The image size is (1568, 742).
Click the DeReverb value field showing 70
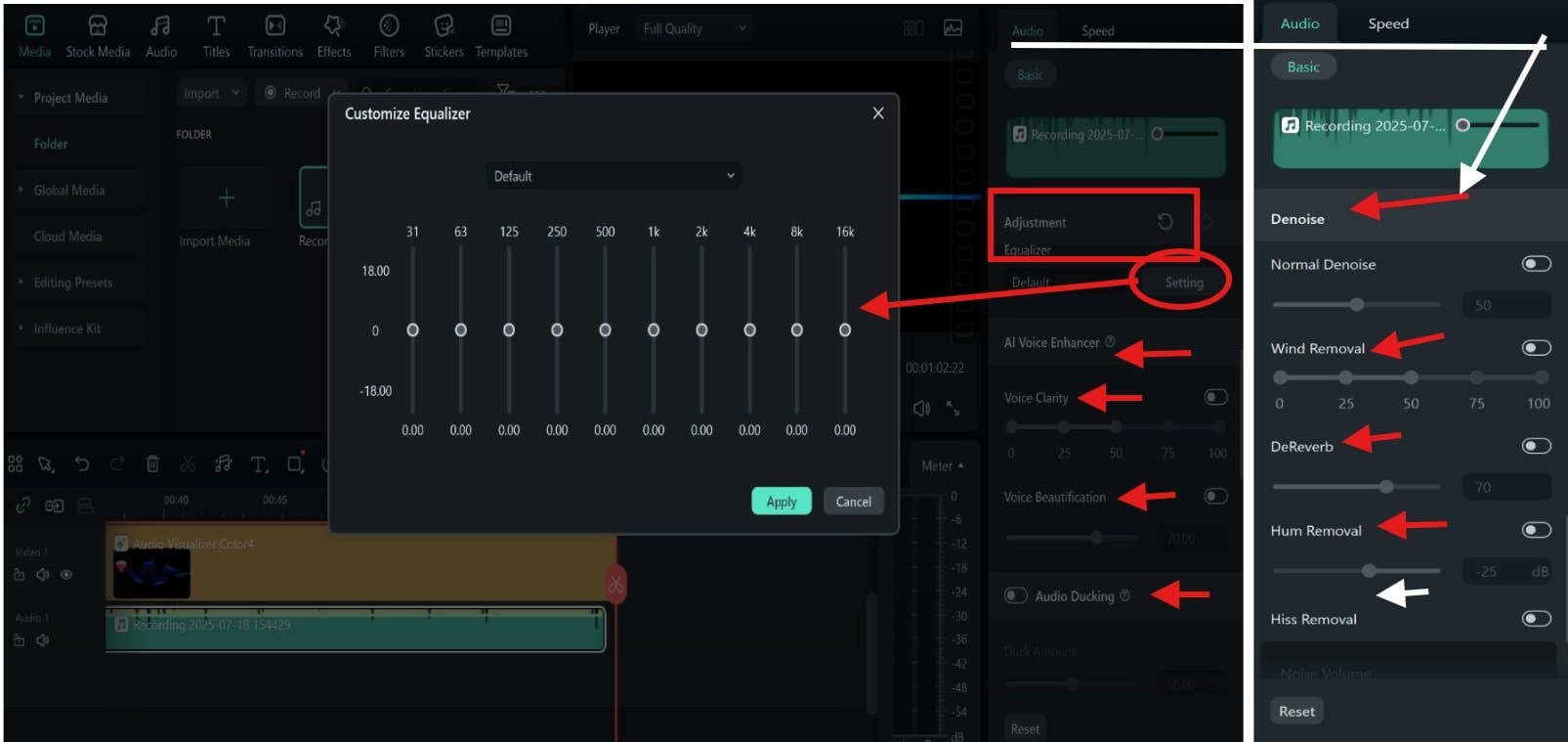1506,487
